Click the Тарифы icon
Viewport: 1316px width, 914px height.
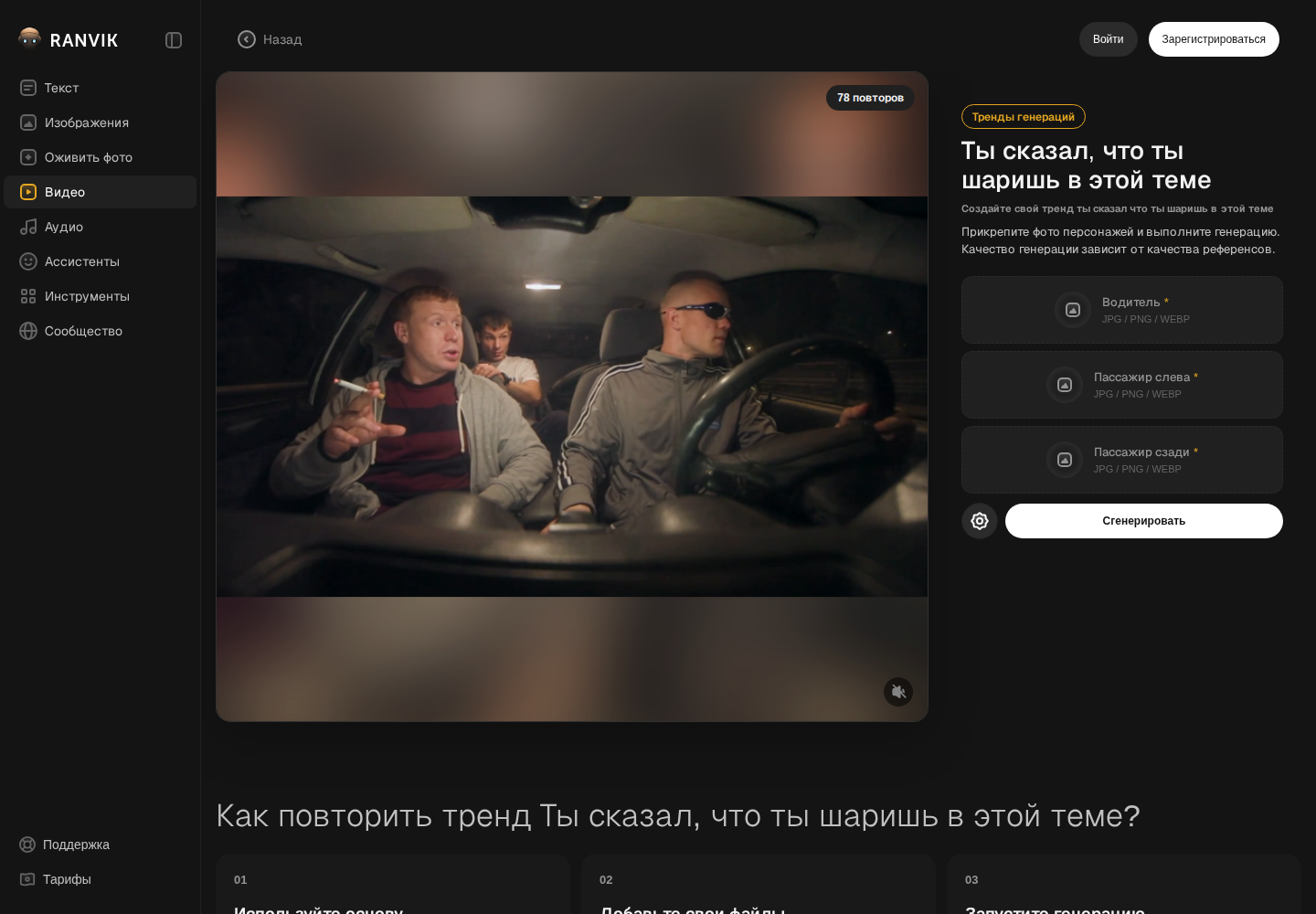[x=27, y=879]
